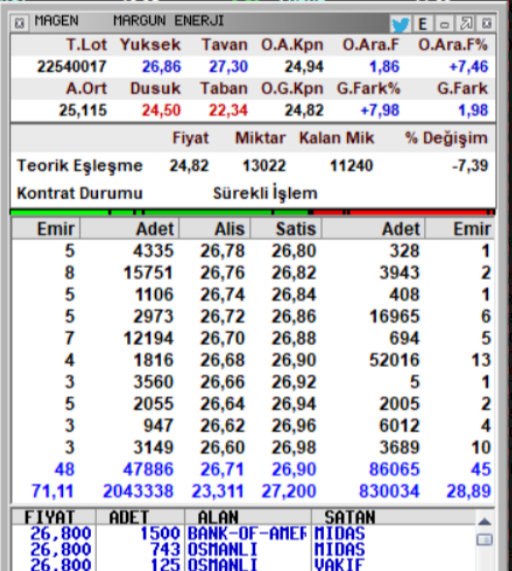Viewport: 512px width, 571px height.
Task: Select summary value 2043338
Action: 138,491
